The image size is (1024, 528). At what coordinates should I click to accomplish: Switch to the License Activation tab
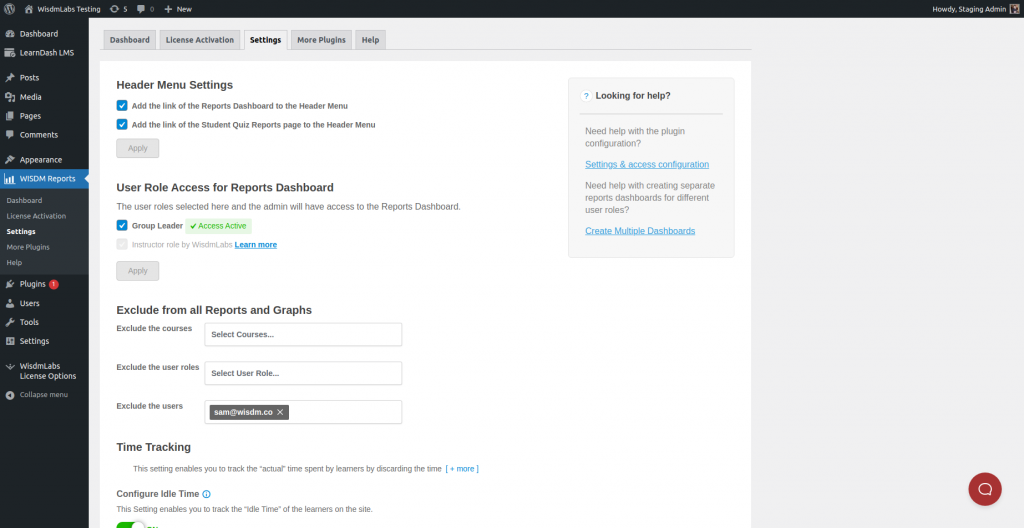click(x=200, y=40)
